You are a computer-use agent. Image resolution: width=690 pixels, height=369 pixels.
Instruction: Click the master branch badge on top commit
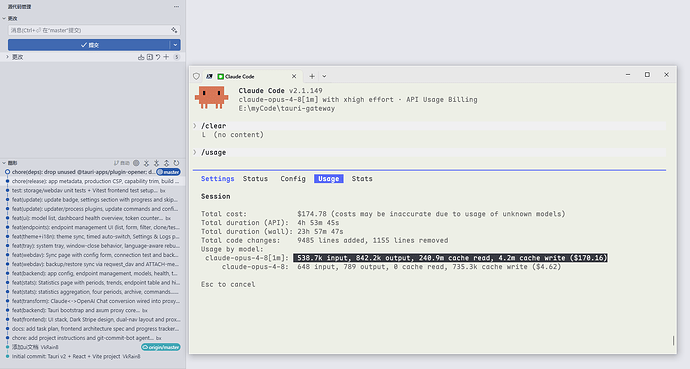[169, 172]
